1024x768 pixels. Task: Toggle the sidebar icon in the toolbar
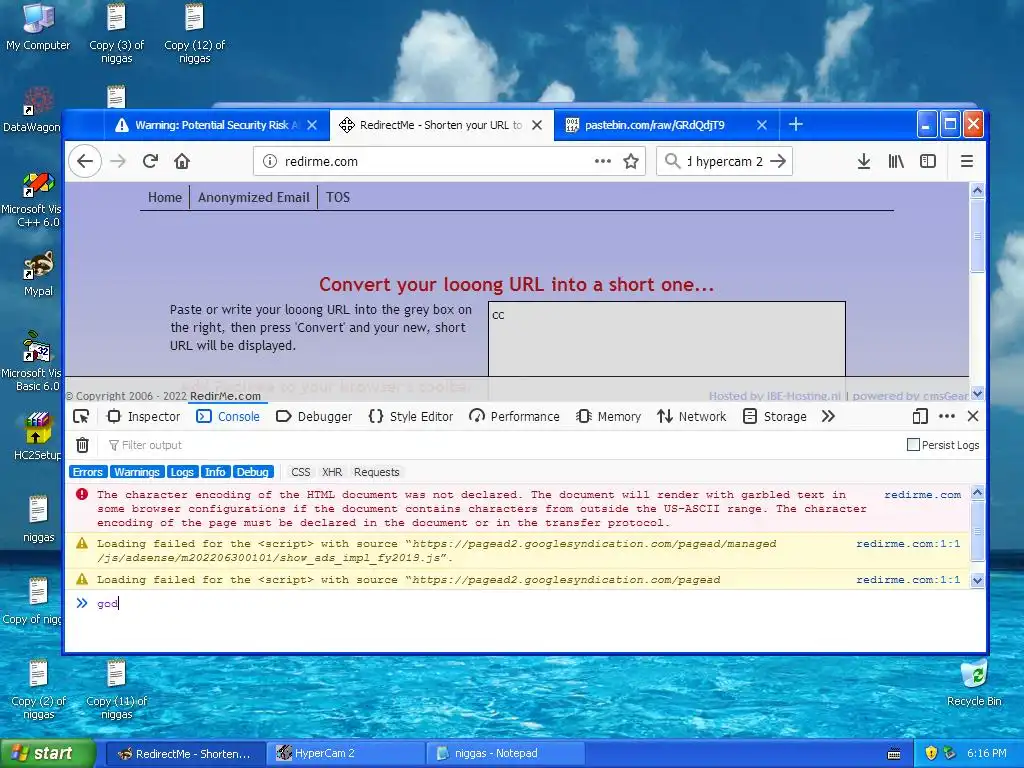point(928,161)
